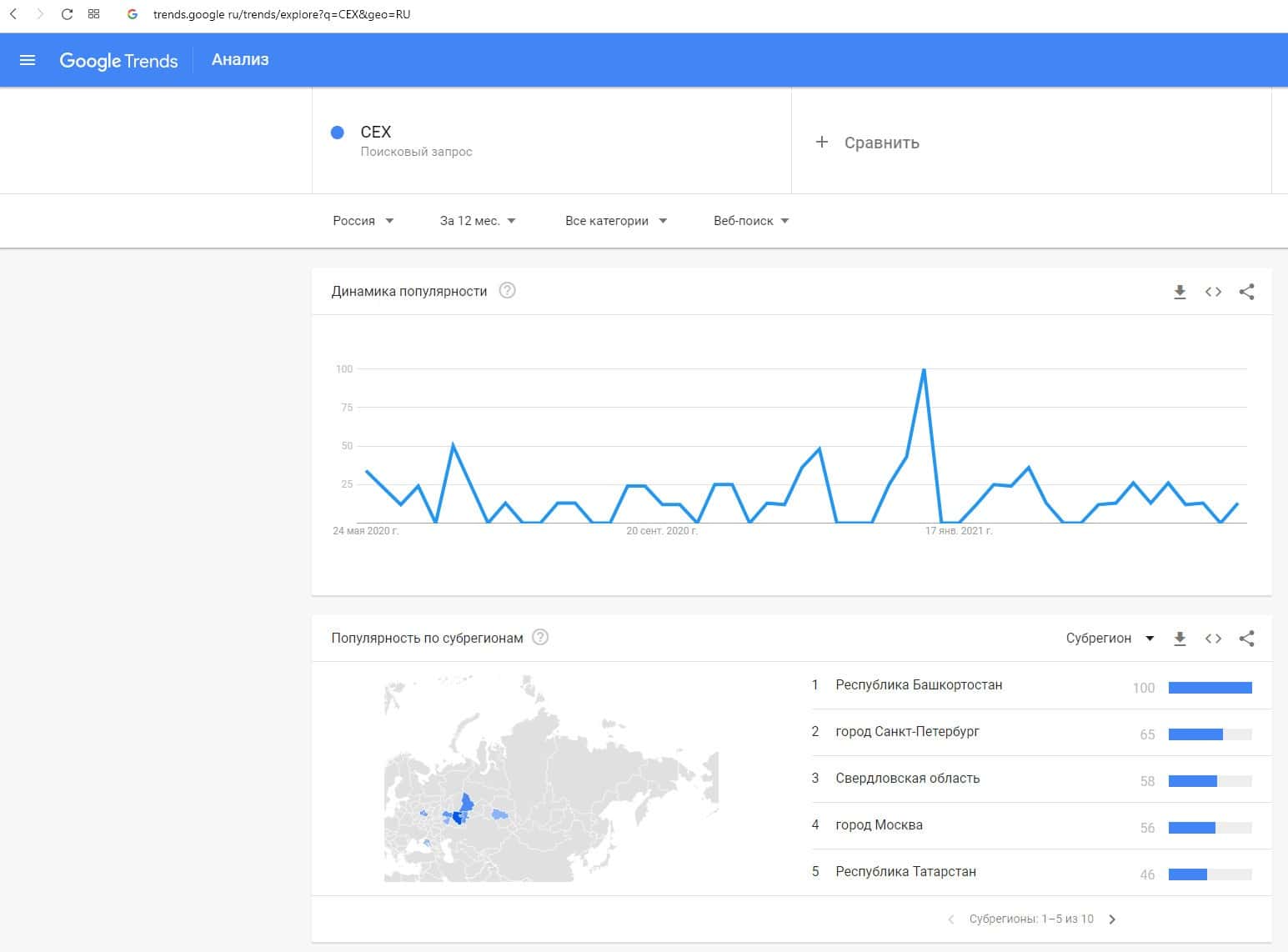Reload the page in browser
This screenshot has width=1288, height=952.
pos(68,14)
